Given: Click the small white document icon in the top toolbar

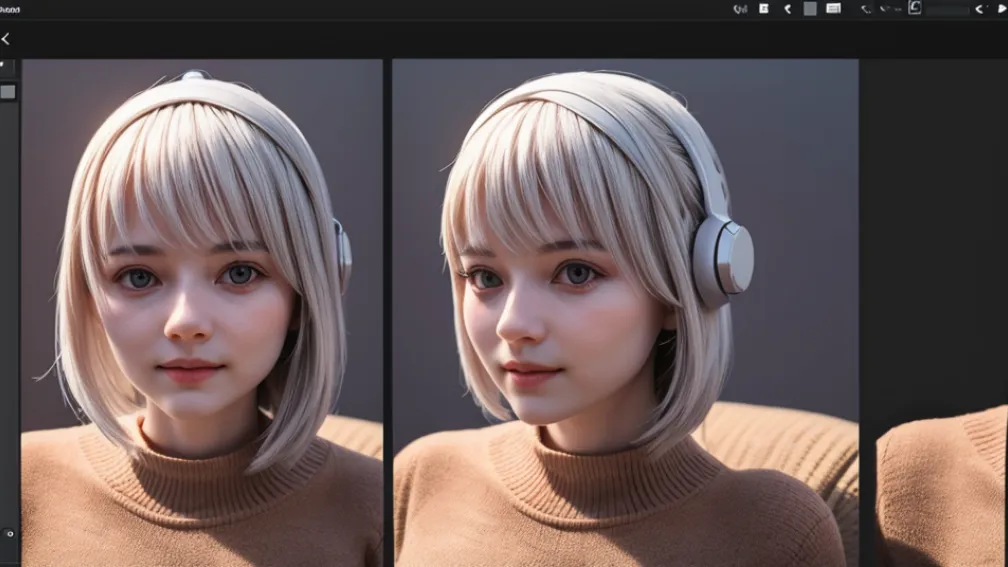Looking at the screenshot, I should (764, 8).
